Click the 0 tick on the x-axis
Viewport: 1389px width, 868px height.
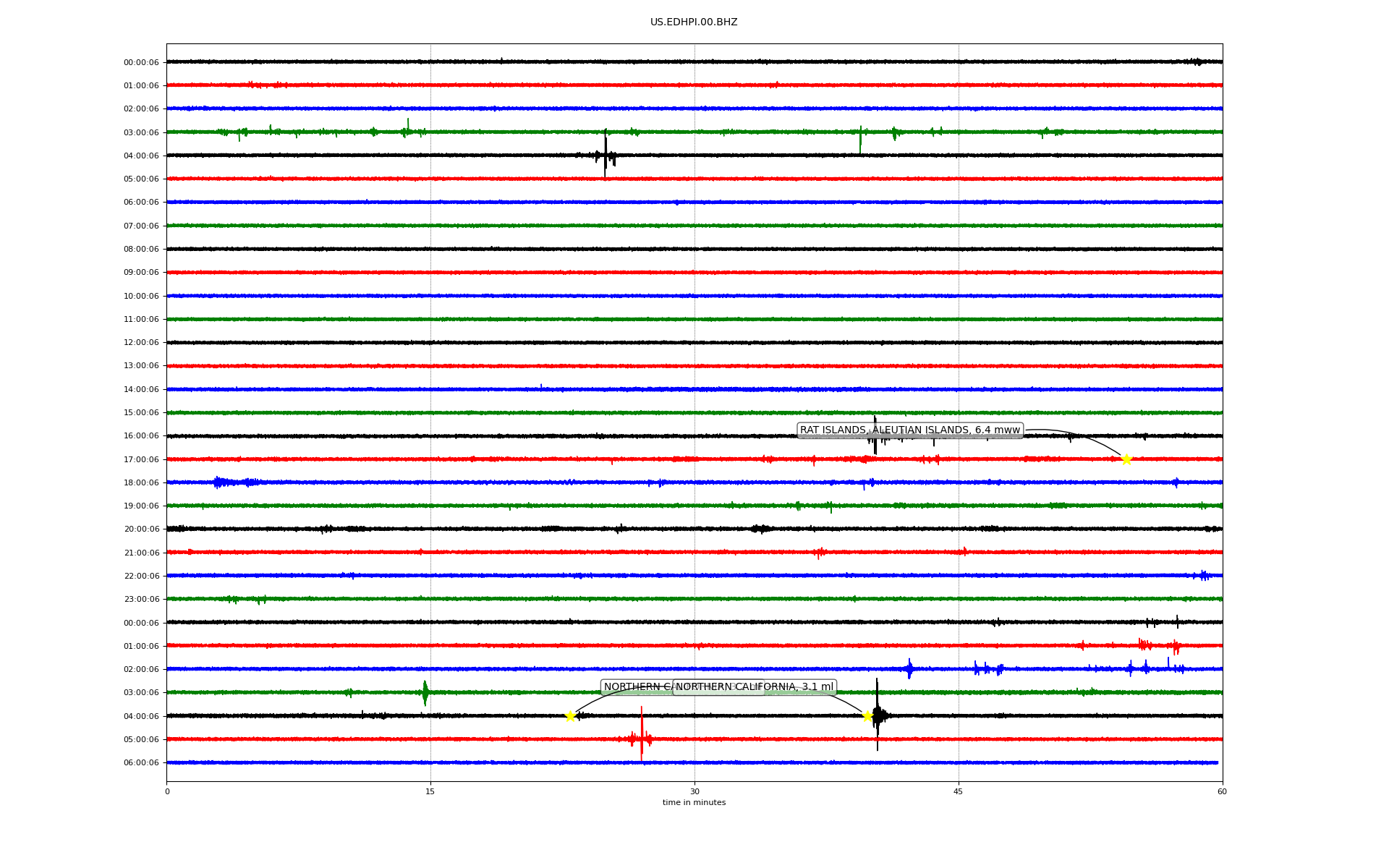point(167,791)
